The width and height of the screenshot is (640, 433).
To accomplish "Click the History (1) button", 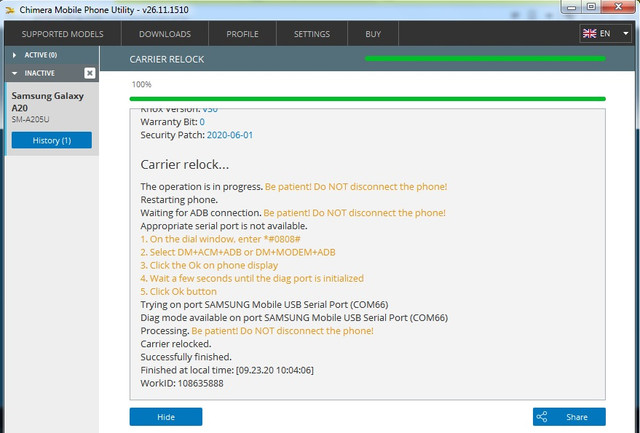I will 52,140.
